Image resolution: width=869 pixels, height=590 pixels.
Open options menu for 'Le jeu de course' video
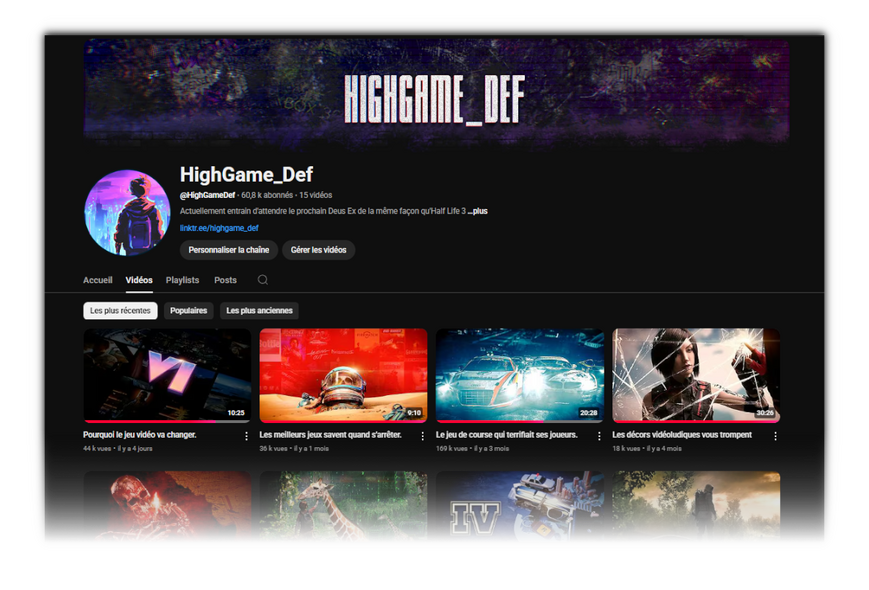tap(599, 436)
